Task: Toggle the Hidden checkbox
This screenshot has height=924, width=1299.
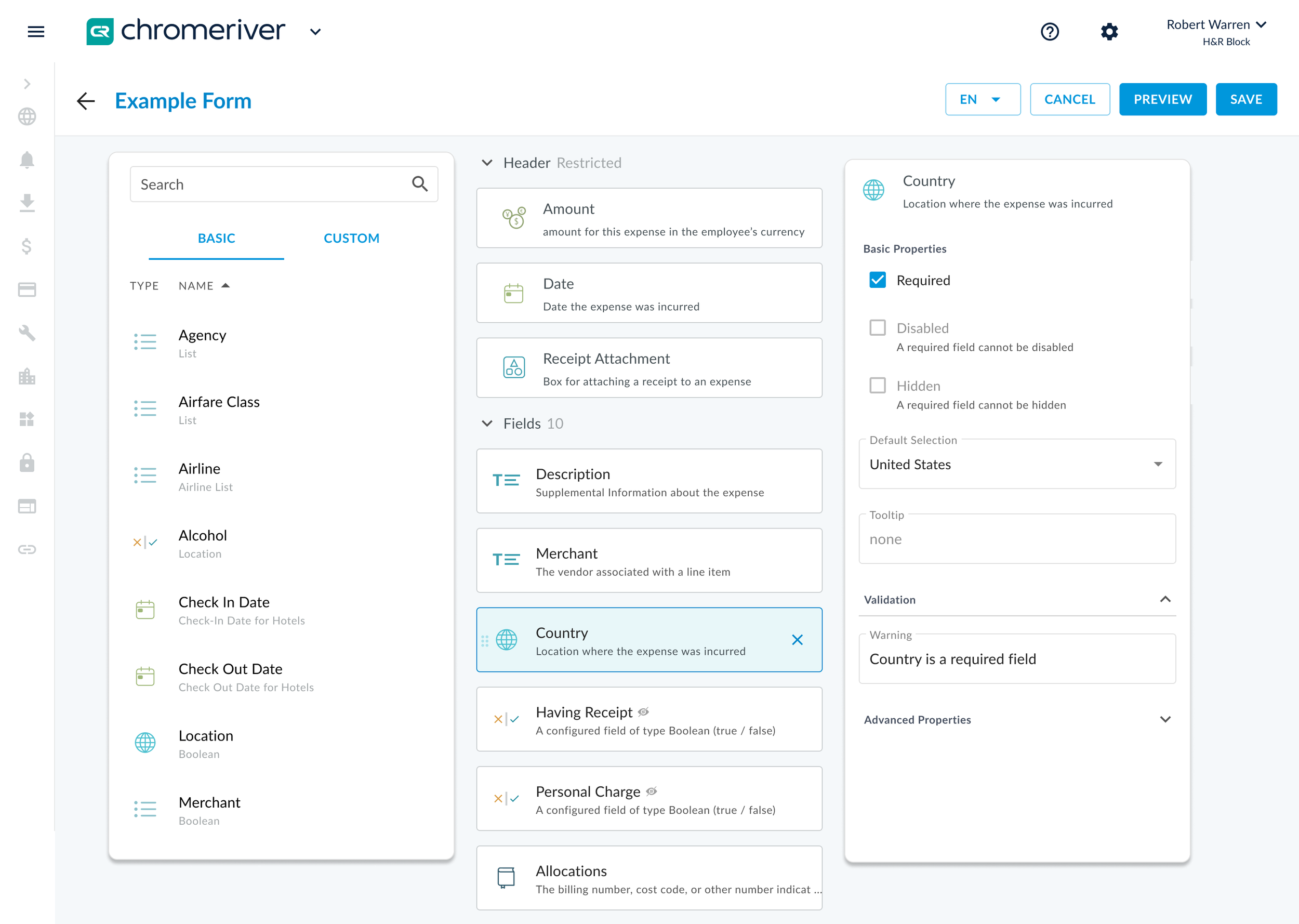Action: point(877,385)
